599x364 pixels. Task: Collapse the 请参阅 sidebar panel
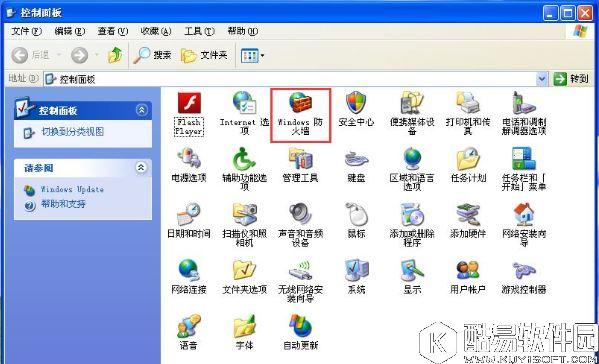pyautogui.click(x=141, y=167)
